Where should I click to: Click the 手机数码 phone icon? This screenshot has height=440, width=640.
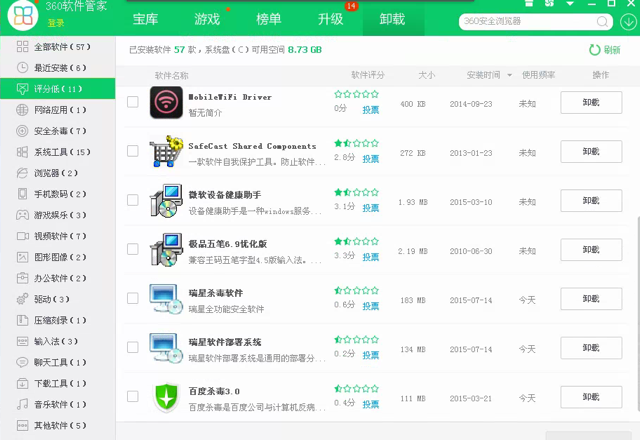click(22, 194)
